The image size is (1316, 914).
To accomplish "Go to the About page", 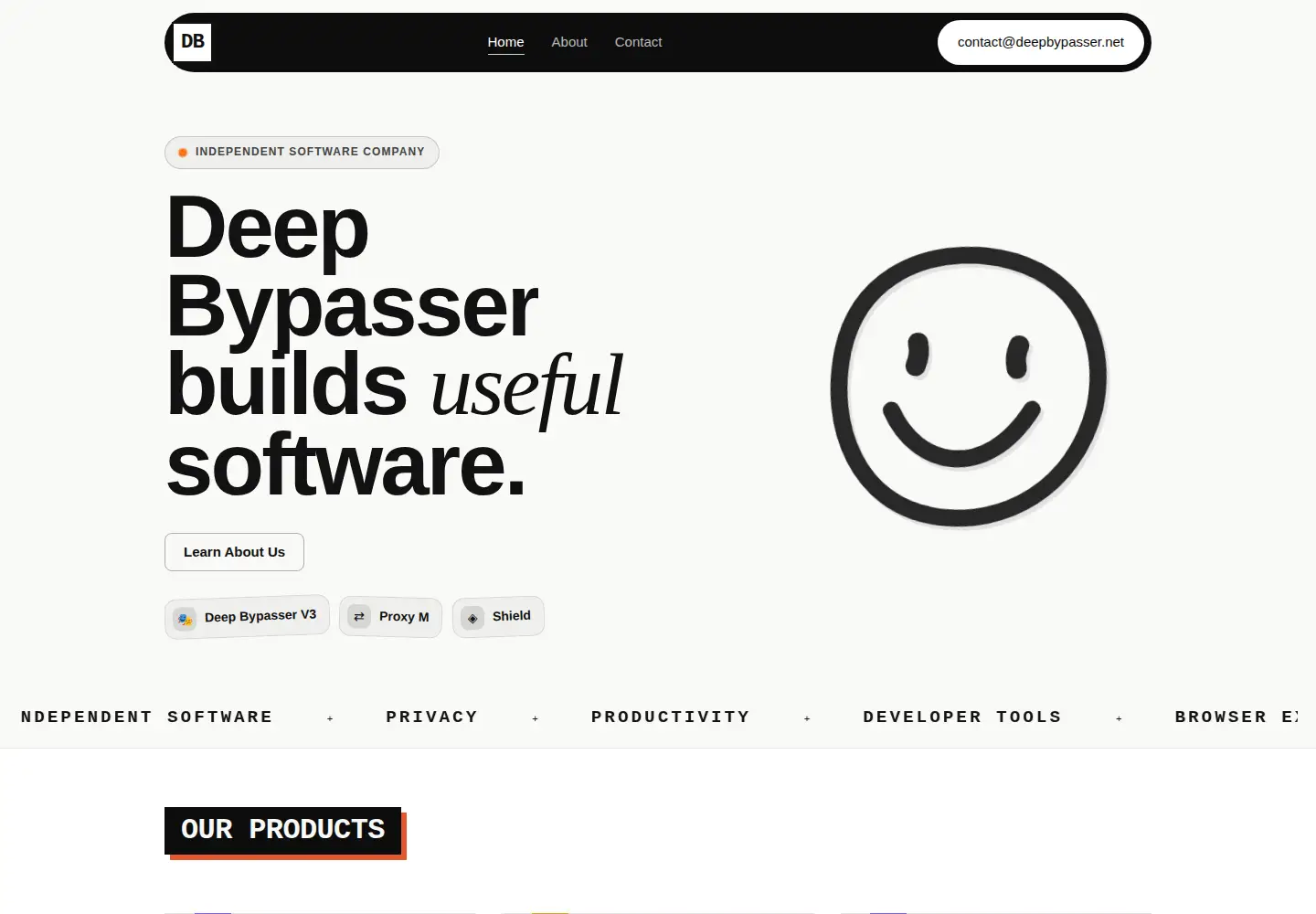I will click(569, 42).
